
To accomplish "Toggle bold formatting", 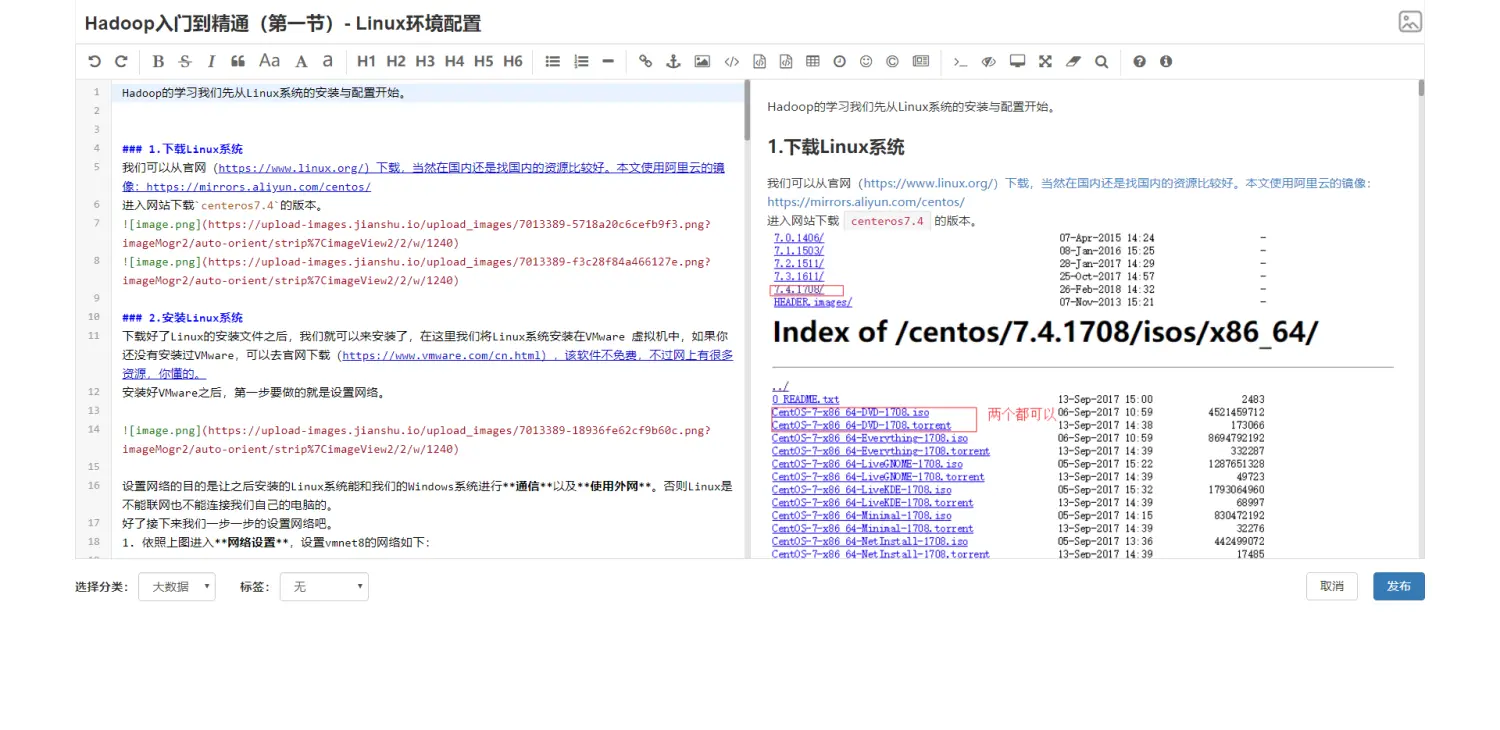I will pos(158,61).
